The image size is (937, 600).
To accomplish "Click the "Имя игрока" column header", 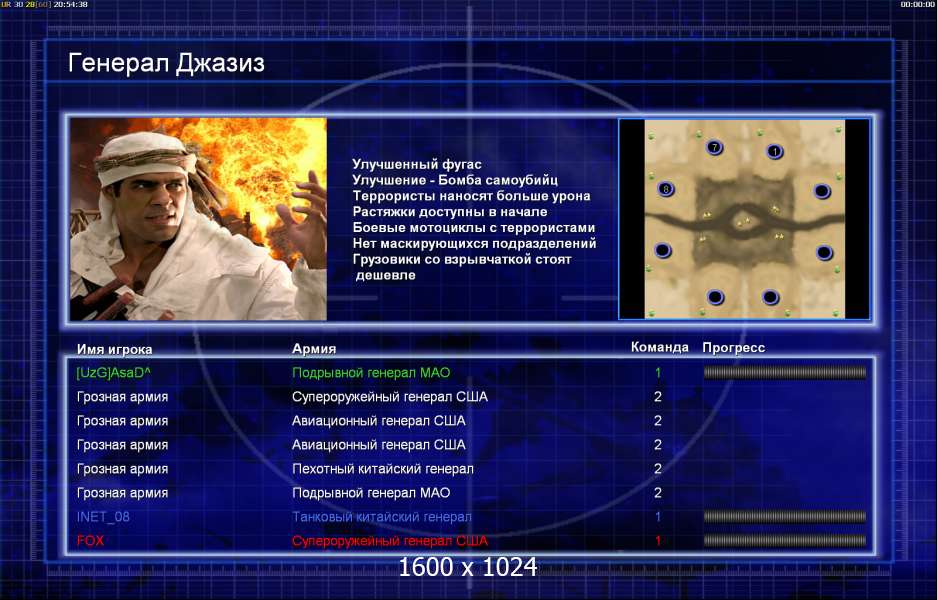I will coord(114,349).
